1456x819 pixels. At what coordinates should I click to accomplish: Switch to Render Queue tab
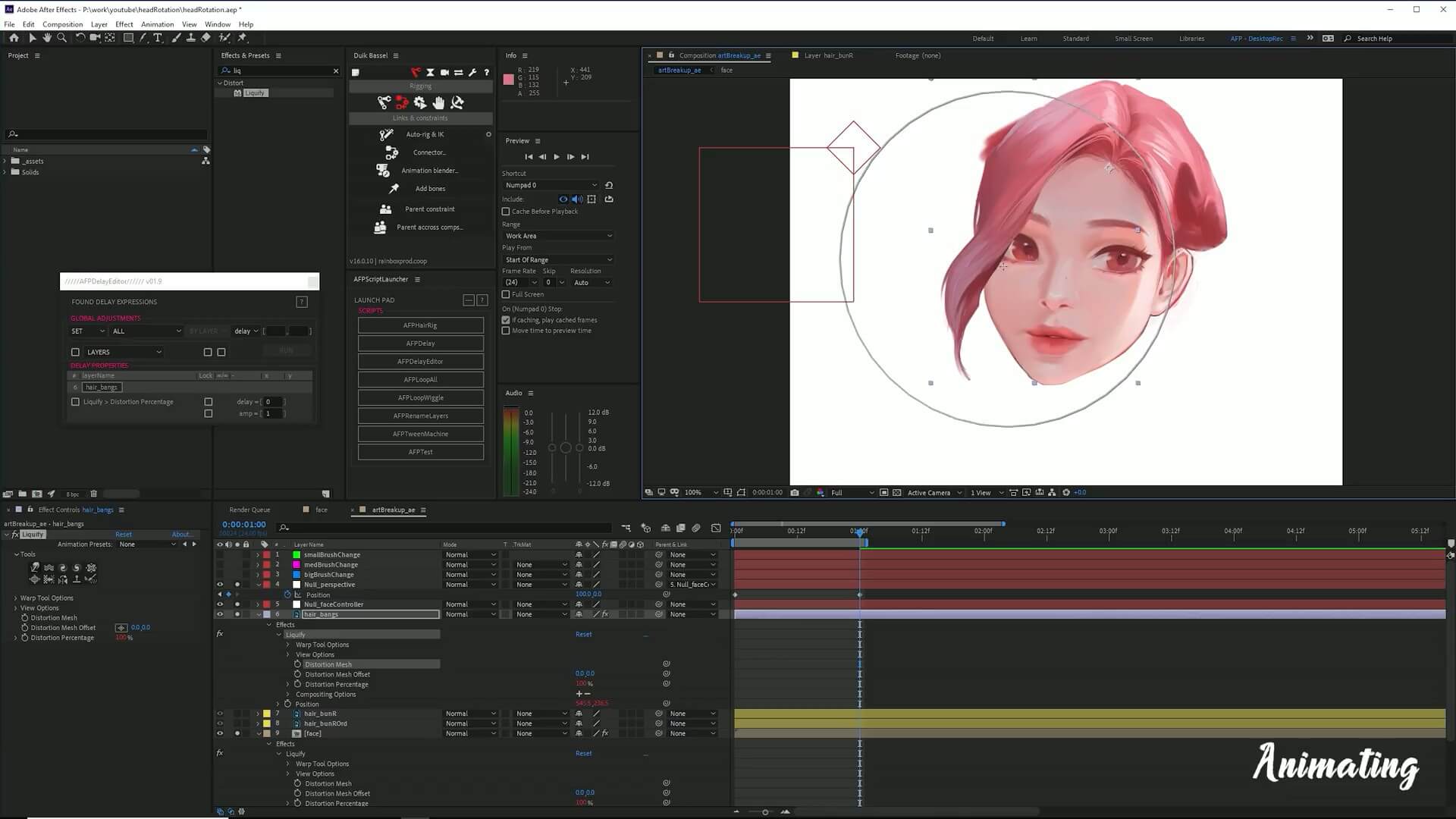249,510
